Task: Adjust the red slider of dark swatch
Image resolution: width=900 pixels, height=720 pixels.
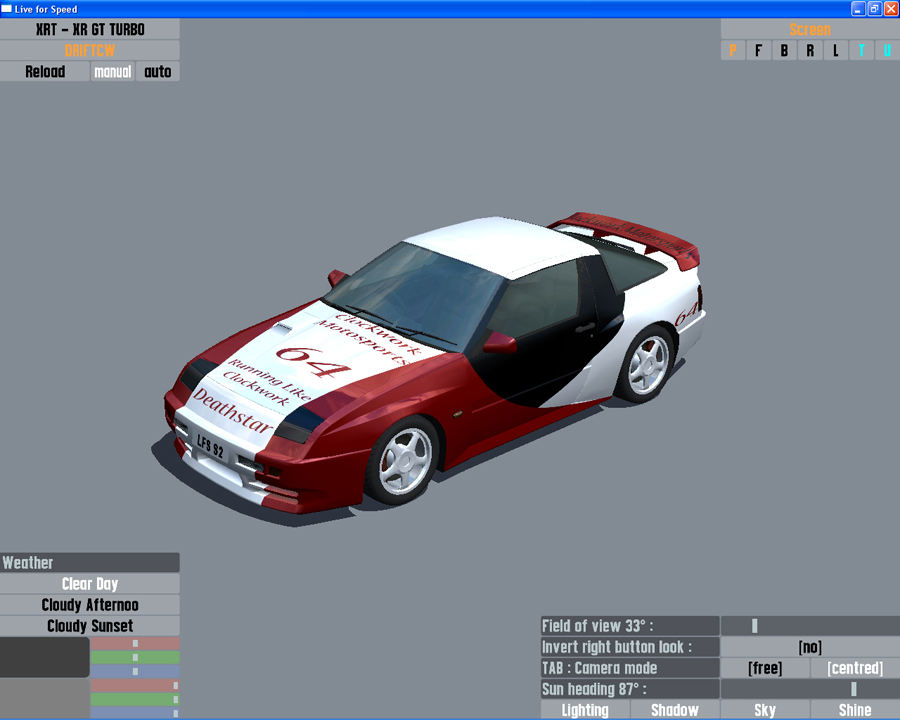Action: (135, 643)
